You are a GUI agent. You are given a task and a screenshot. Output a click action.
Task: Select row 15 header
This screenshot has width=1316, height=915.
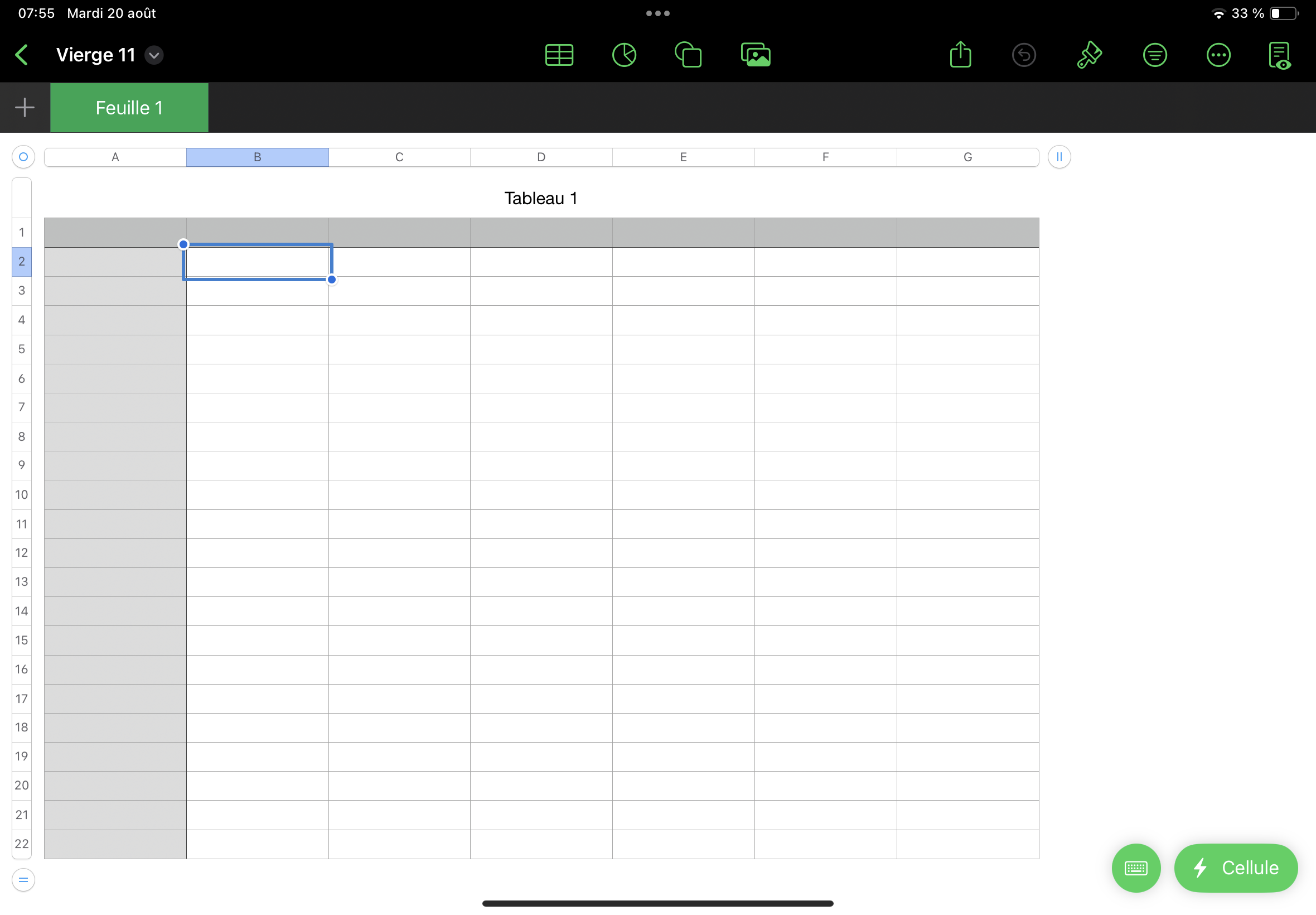tap(22, 640)
